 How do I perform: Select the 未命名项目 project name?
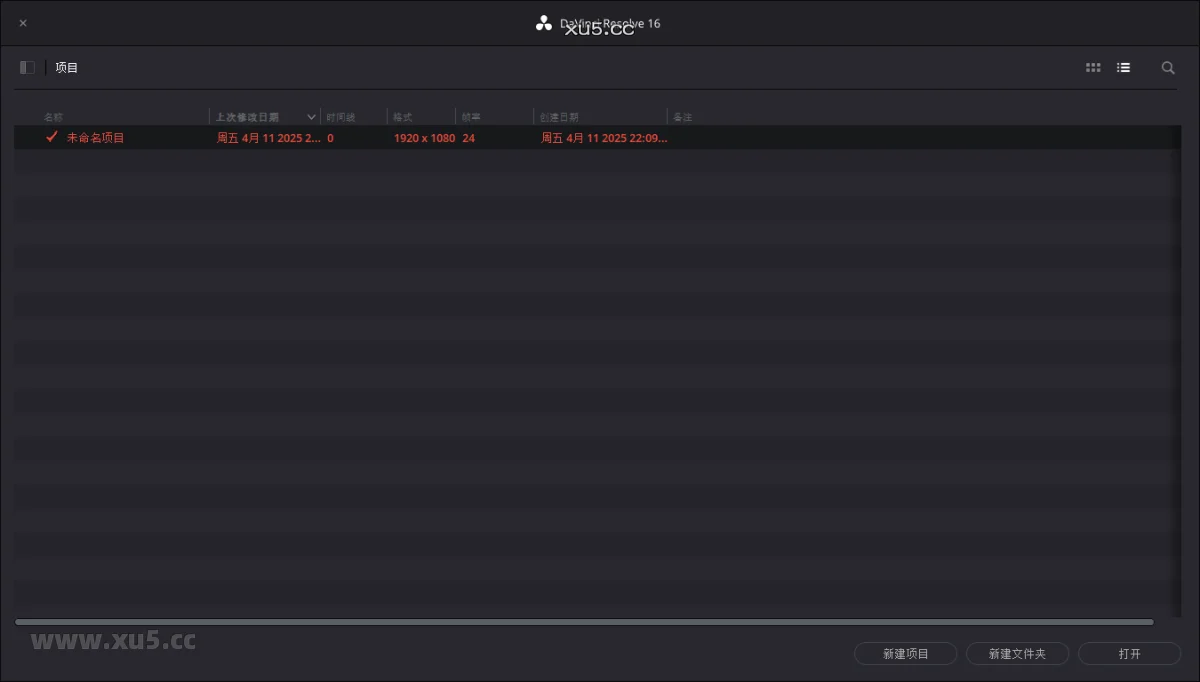pyautogui.click(x=96, y=138)
